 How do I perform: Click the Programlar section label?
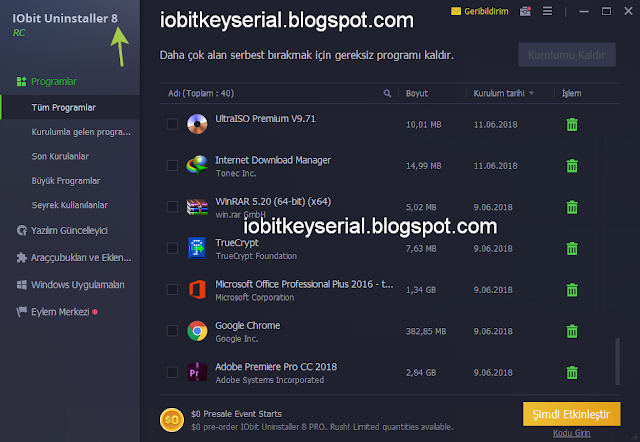pyautogui.click(x=54, y=82)
